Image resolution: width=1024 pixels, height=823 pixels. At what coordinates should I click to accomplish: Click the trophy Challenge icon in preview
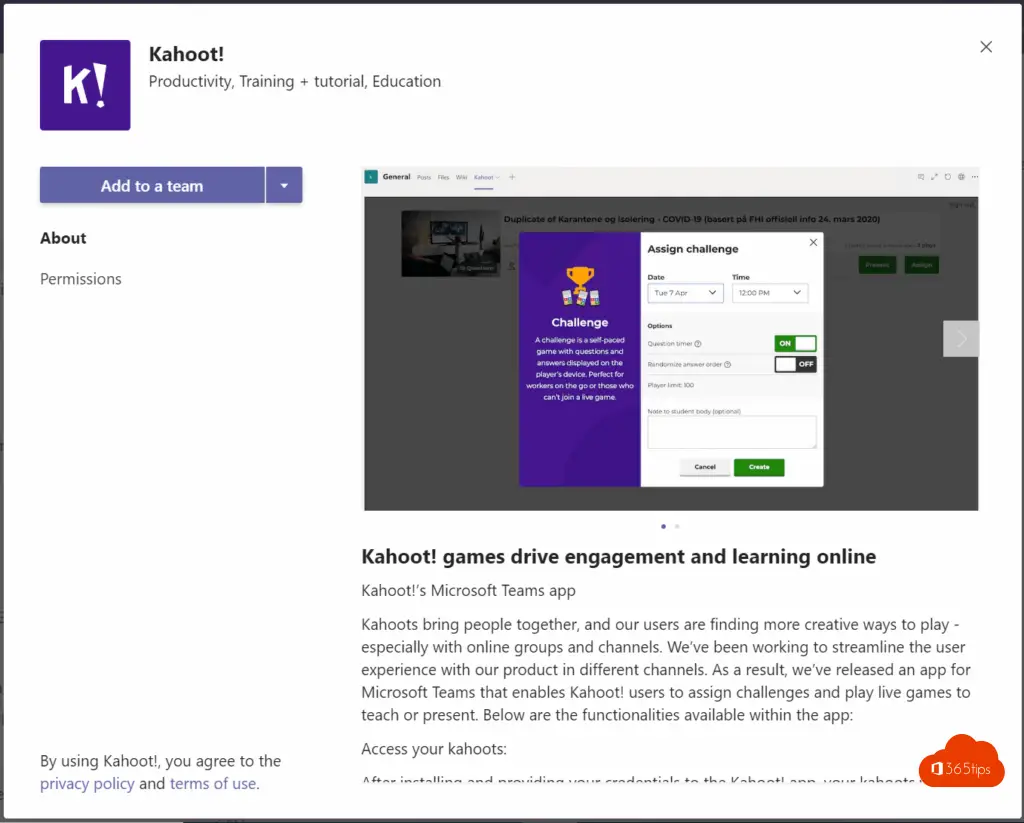pyautogui.click(x=580, y=286)
